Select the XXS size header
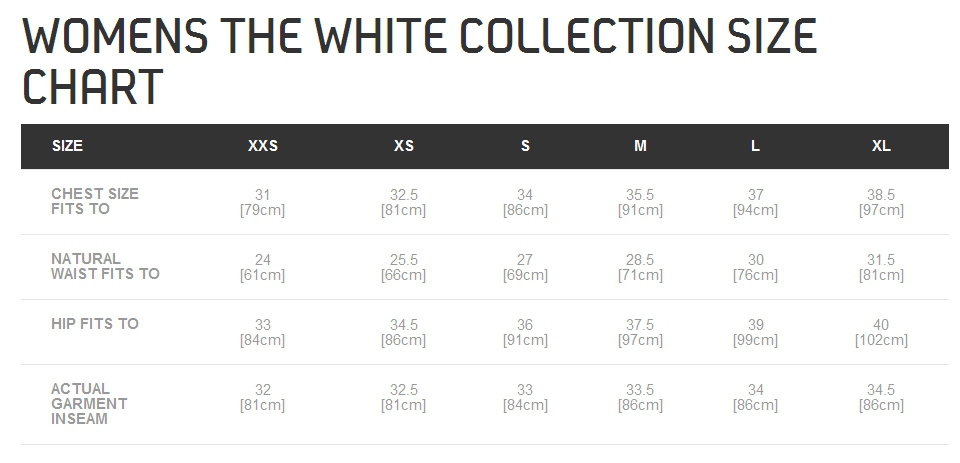This screenshot has width=960, height=463. (x=263, y=146)
